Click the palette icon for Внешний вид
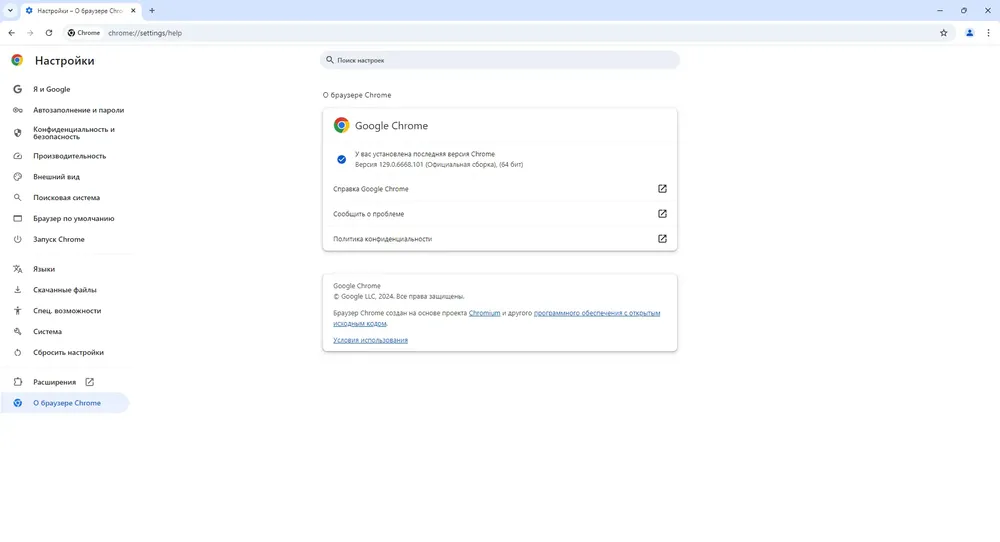 (17, 177)
